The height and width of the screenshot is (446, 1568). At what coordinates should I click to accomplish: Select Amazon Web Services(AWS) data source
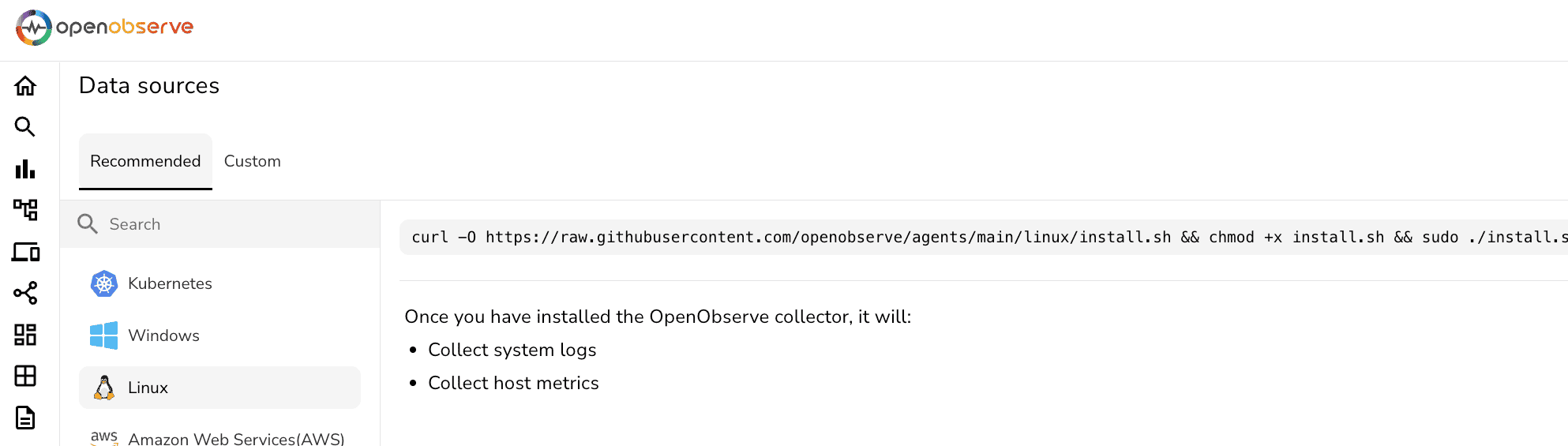point(235,438)
